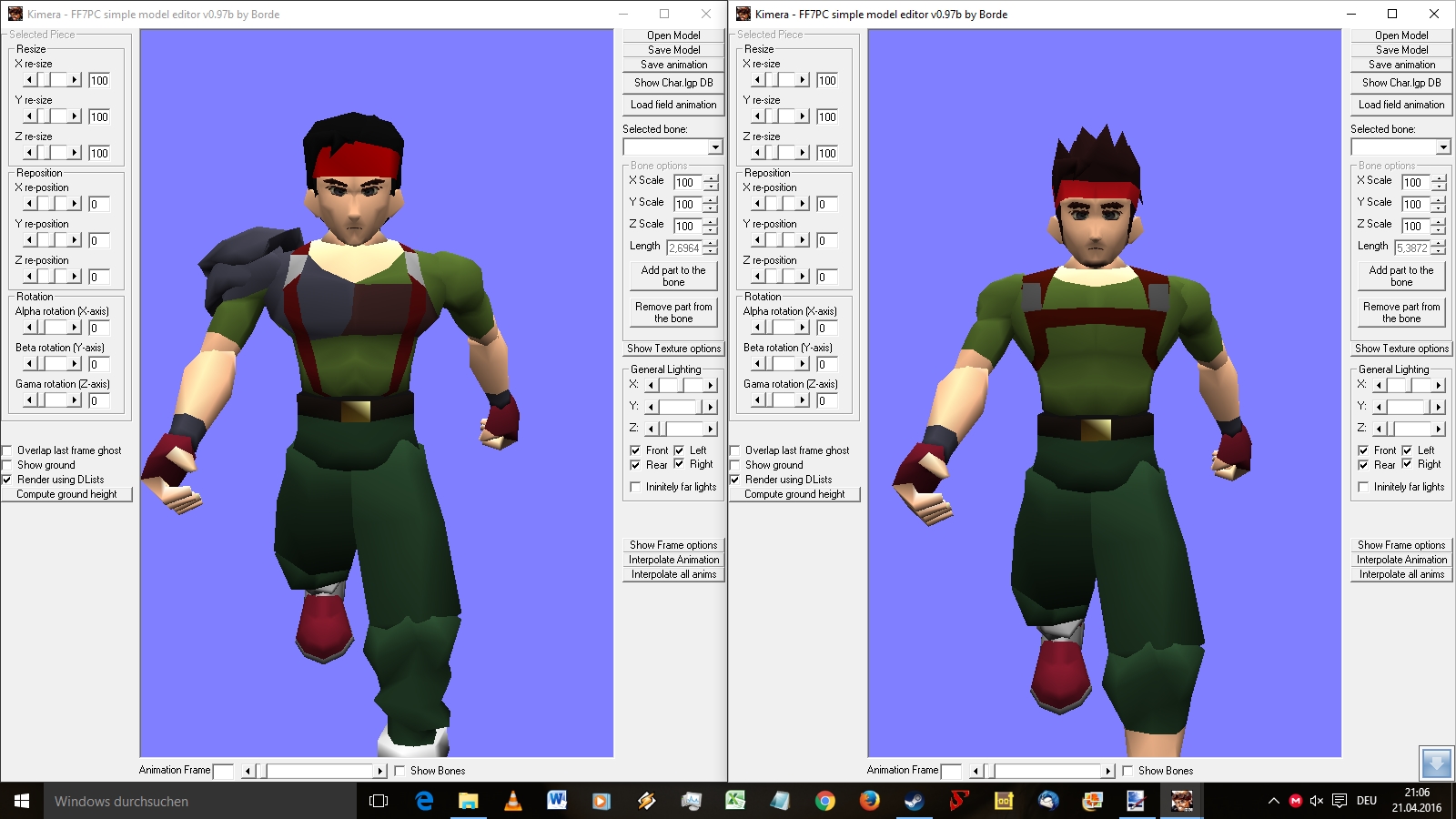The width and height of the screenshot is (1456, 819).
Task: Enable Infinitely far lights in right Kimera window
Action: [1363, 487]
